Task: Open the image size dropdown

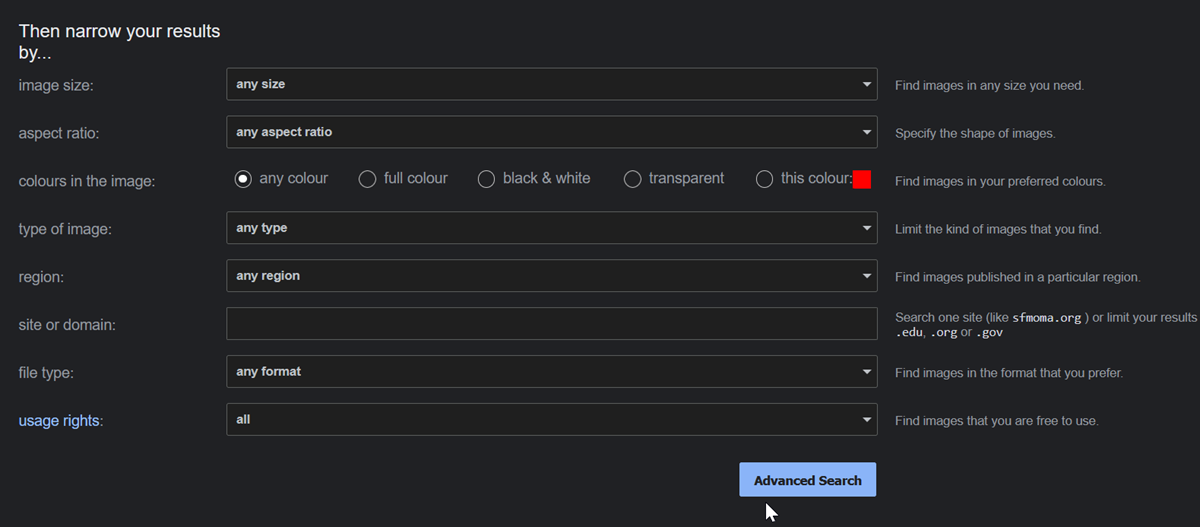Action: [551, 85]
